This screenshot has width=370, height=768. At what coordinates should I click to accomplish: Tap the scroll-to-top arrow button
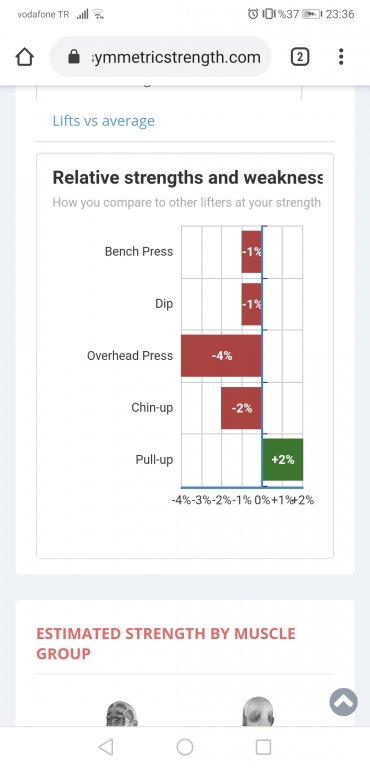pos(344,702)
